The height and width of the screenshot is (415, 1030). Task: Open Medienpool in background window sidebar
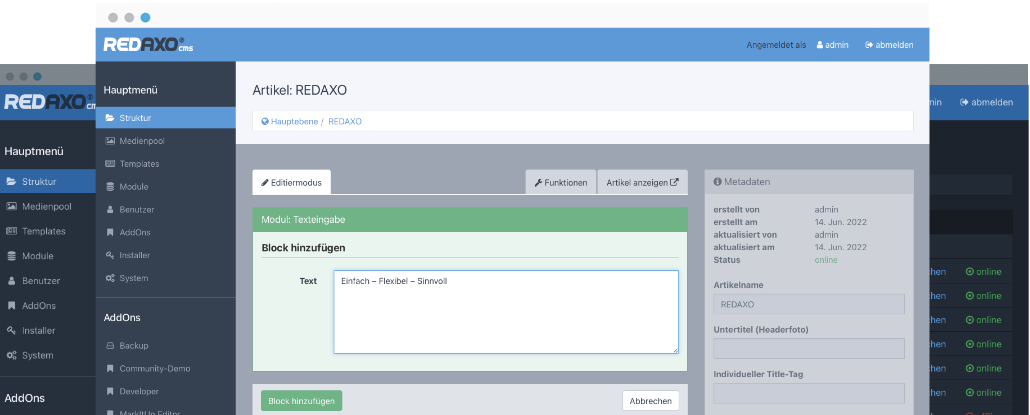pyautogui.click(x=48, y=206)
